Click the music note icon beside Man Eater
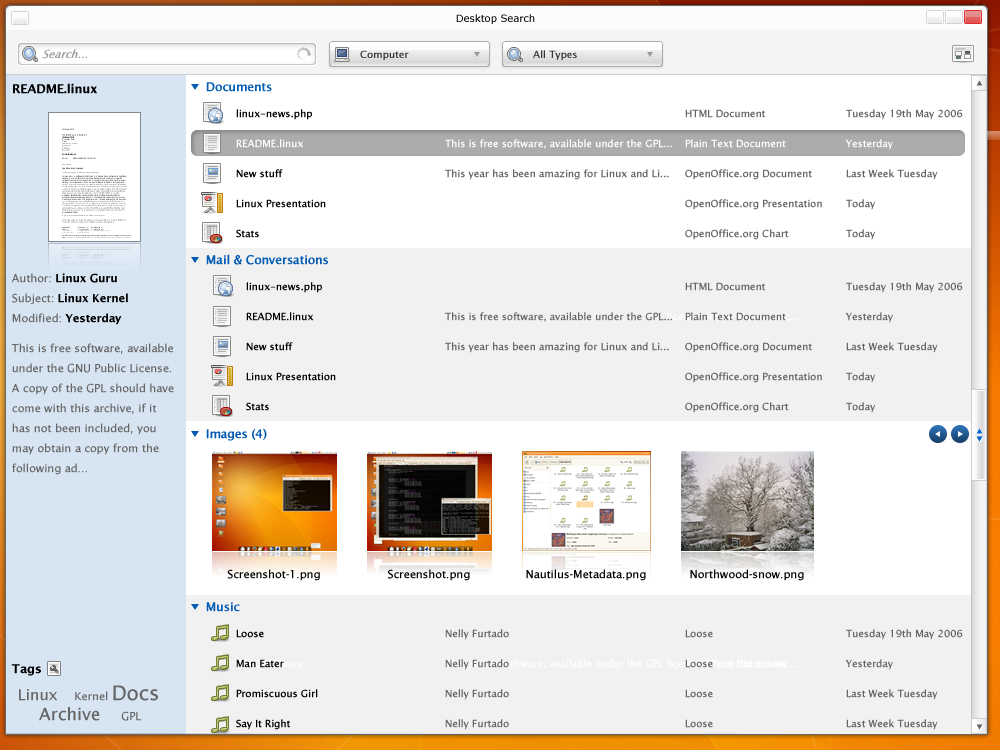Screen dimensions: 1000x750 (x=220, y=663)
